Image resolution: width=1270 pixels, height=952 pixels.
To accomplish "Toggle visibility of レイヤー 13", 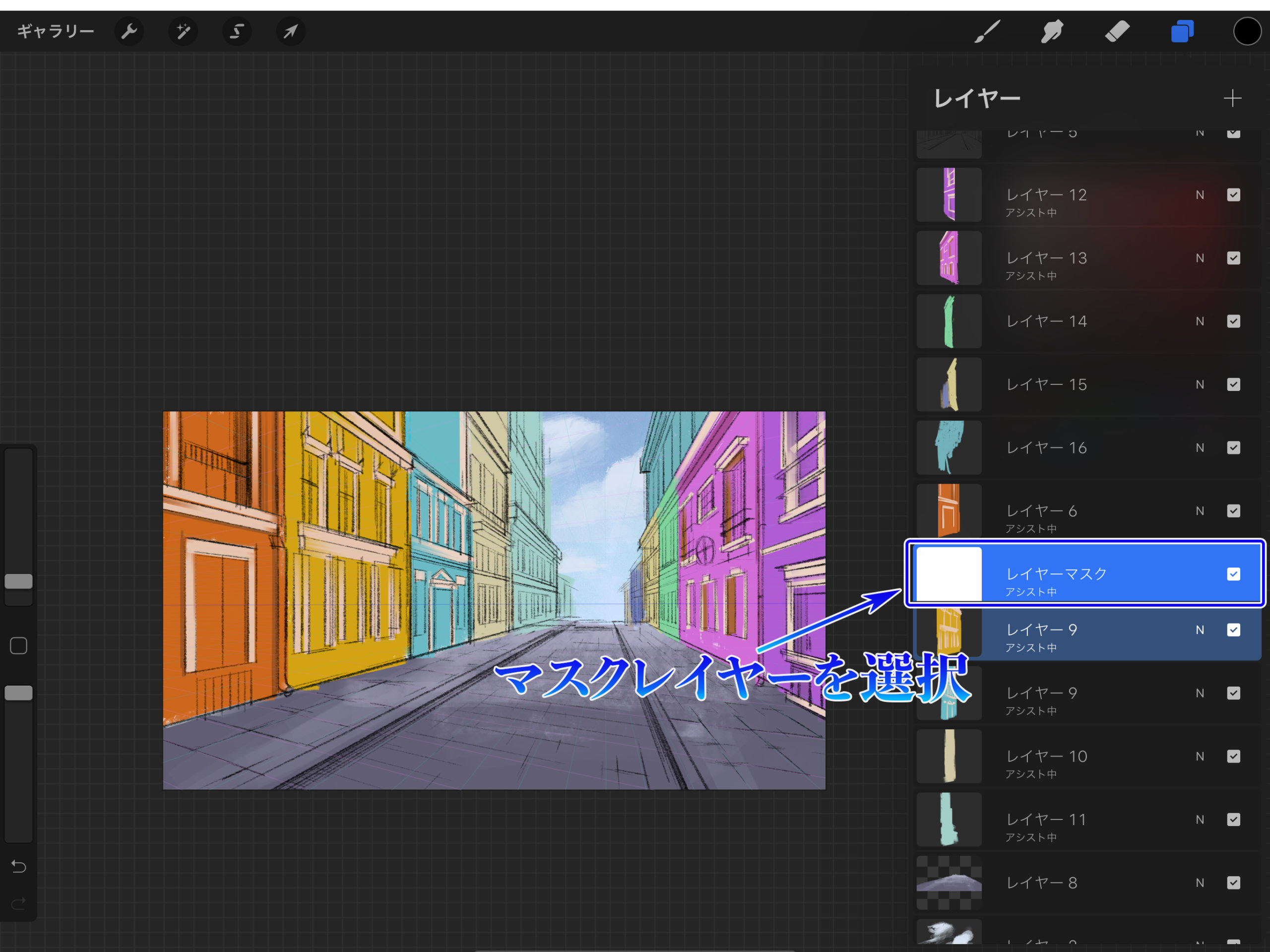I will click(x=1234, y=258).
